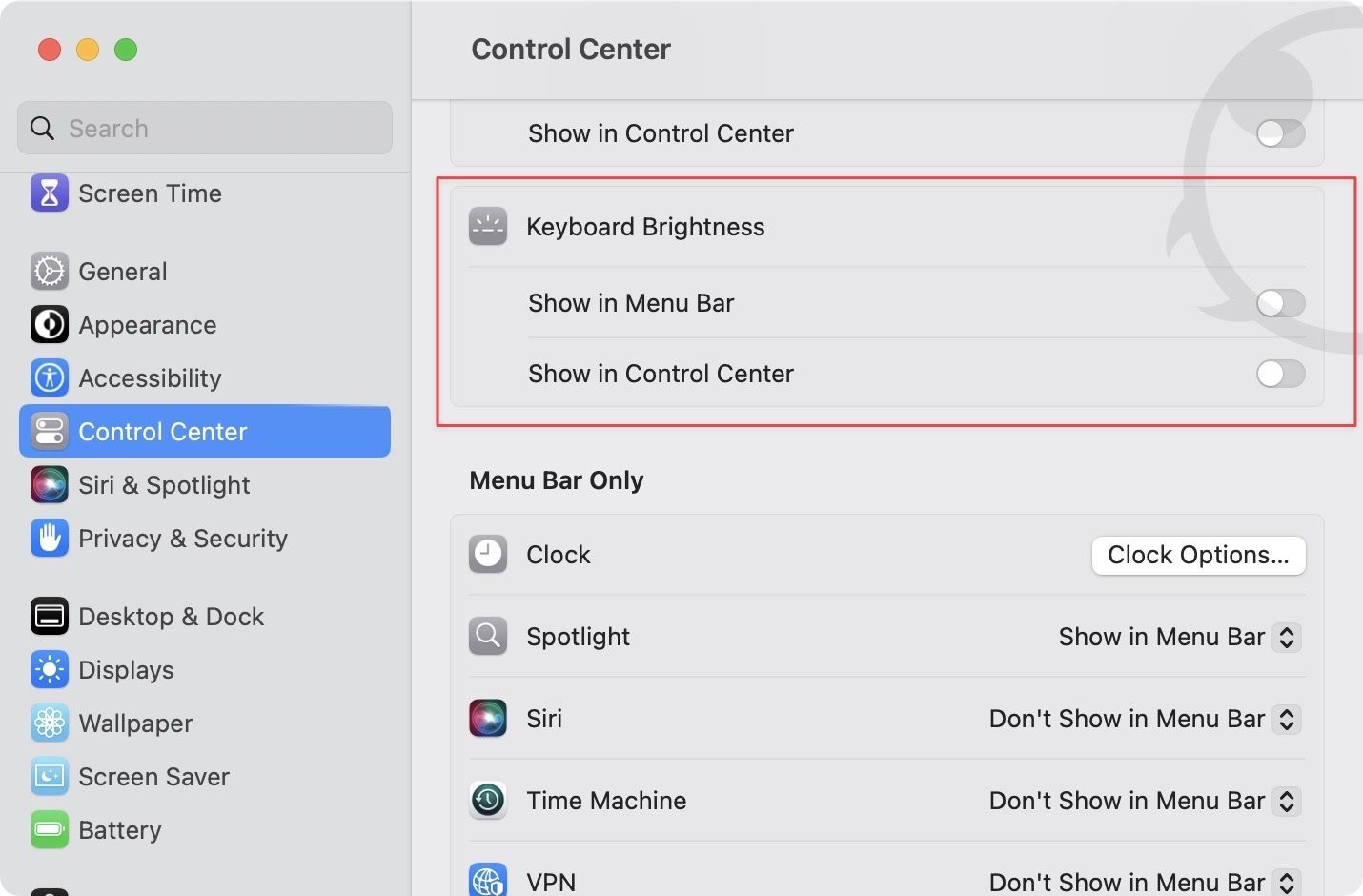Screen dimensions: 1363x896
Task: Click the Privacy & Security hand icon
Action: coord(50,539)
